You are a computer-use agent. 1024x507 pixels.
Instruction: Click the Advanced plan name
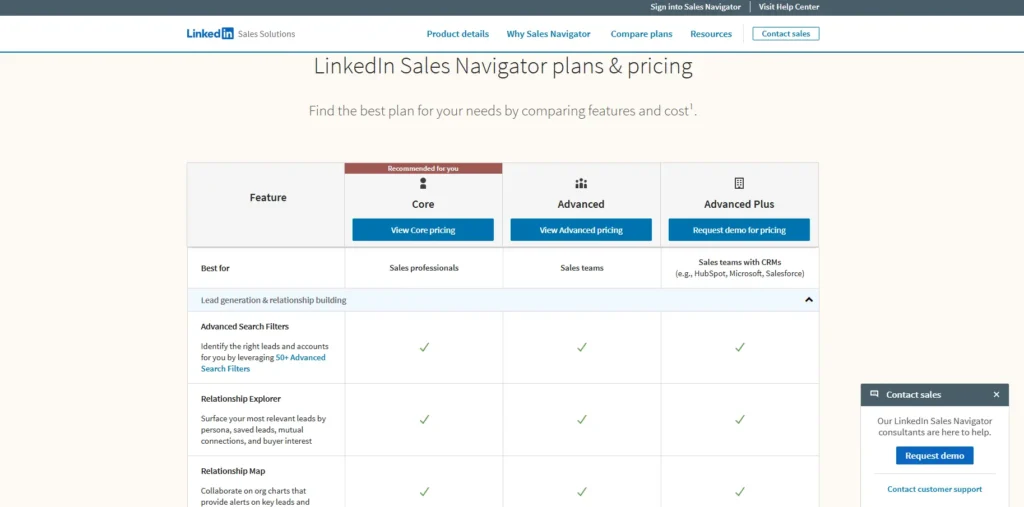tap(581, 204)
